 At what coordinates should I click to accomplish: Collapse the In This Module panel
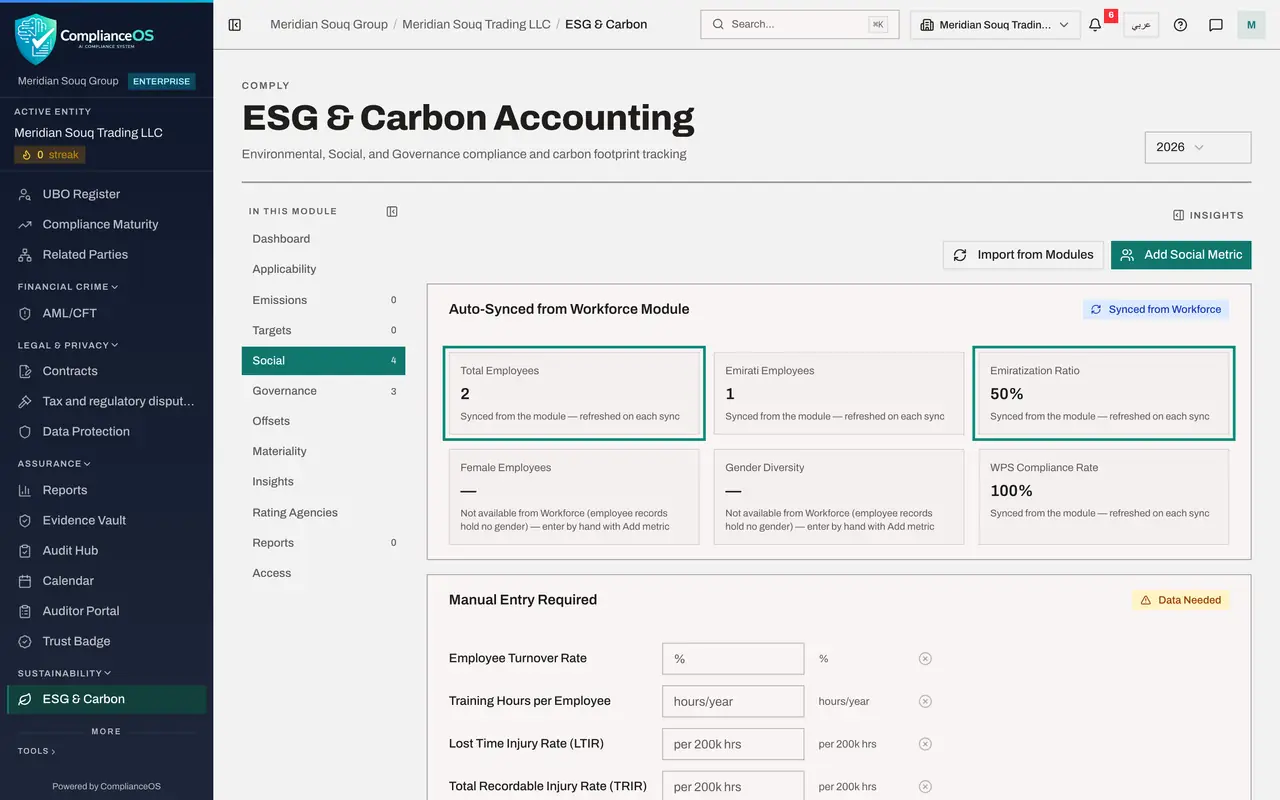(x=392, y=211)
